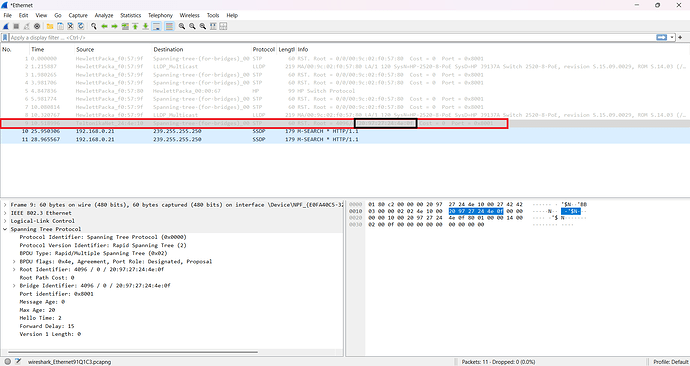Click packet details horizontal scrollbar

(133, 352)
